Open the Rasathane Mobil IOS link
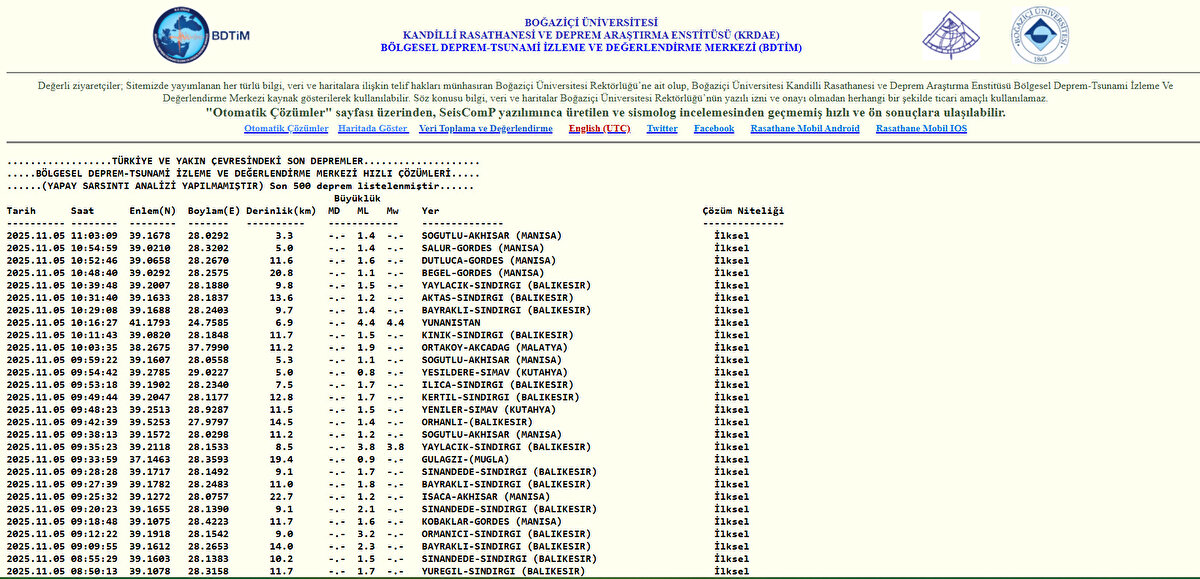 click(921, 129)
